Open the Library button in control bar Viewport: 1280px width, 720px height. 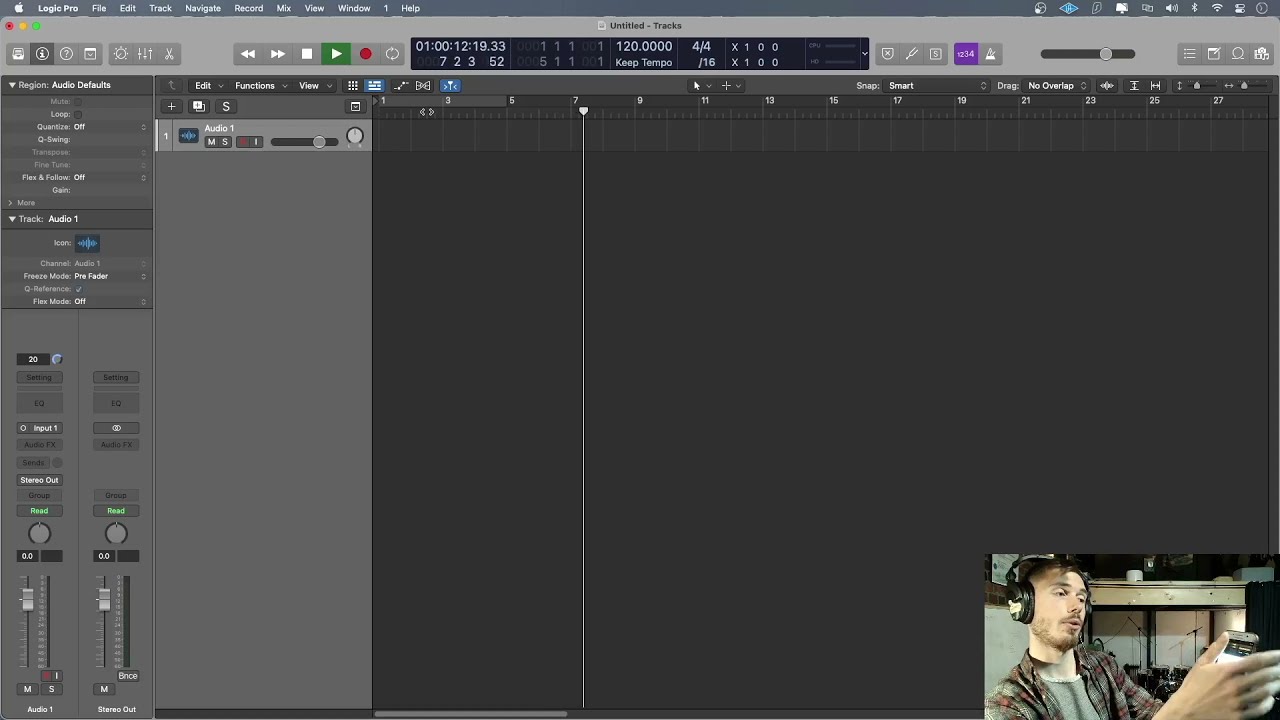[18, 54]
